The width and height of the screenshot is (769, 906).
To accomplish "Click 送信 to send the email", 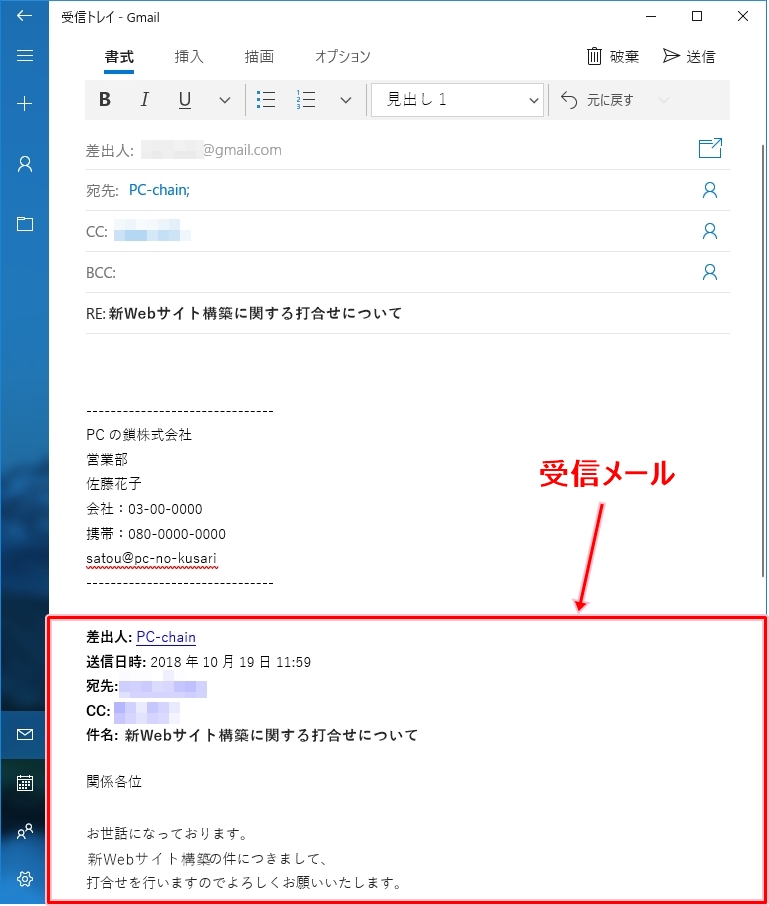I will pos(689,57).
